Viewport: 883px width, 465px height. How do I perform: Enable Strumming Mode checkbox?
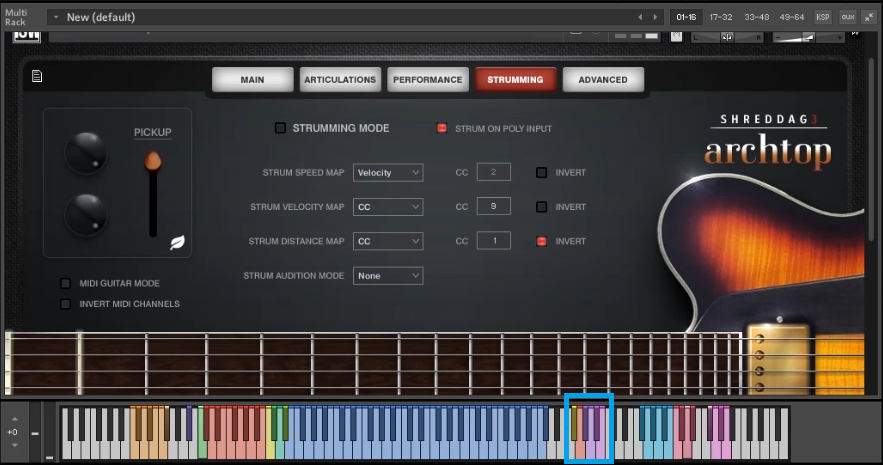(x=280, y=128)
